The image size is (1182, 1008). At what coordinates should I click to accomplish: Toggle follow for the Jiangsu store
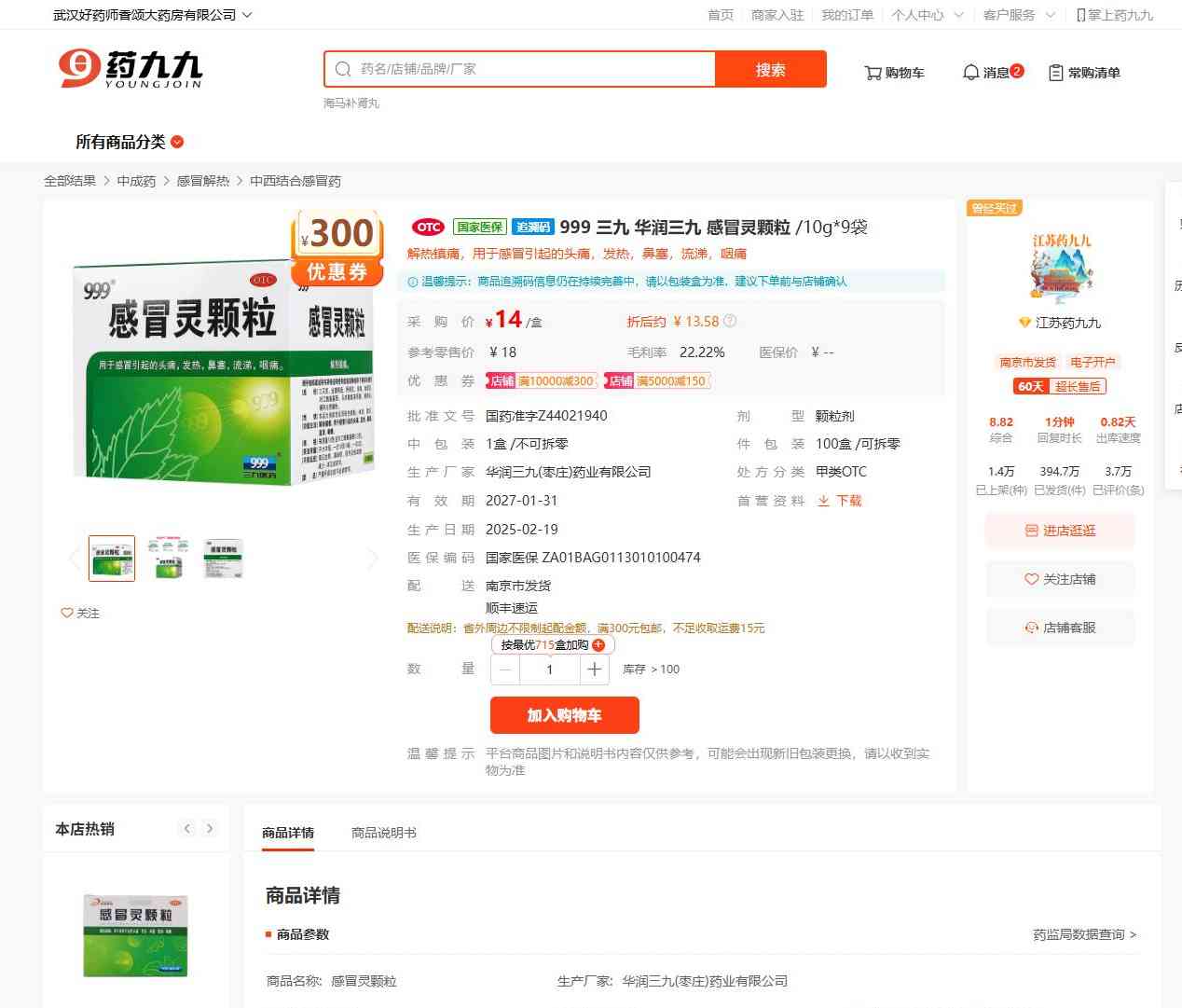(1060, 579)
